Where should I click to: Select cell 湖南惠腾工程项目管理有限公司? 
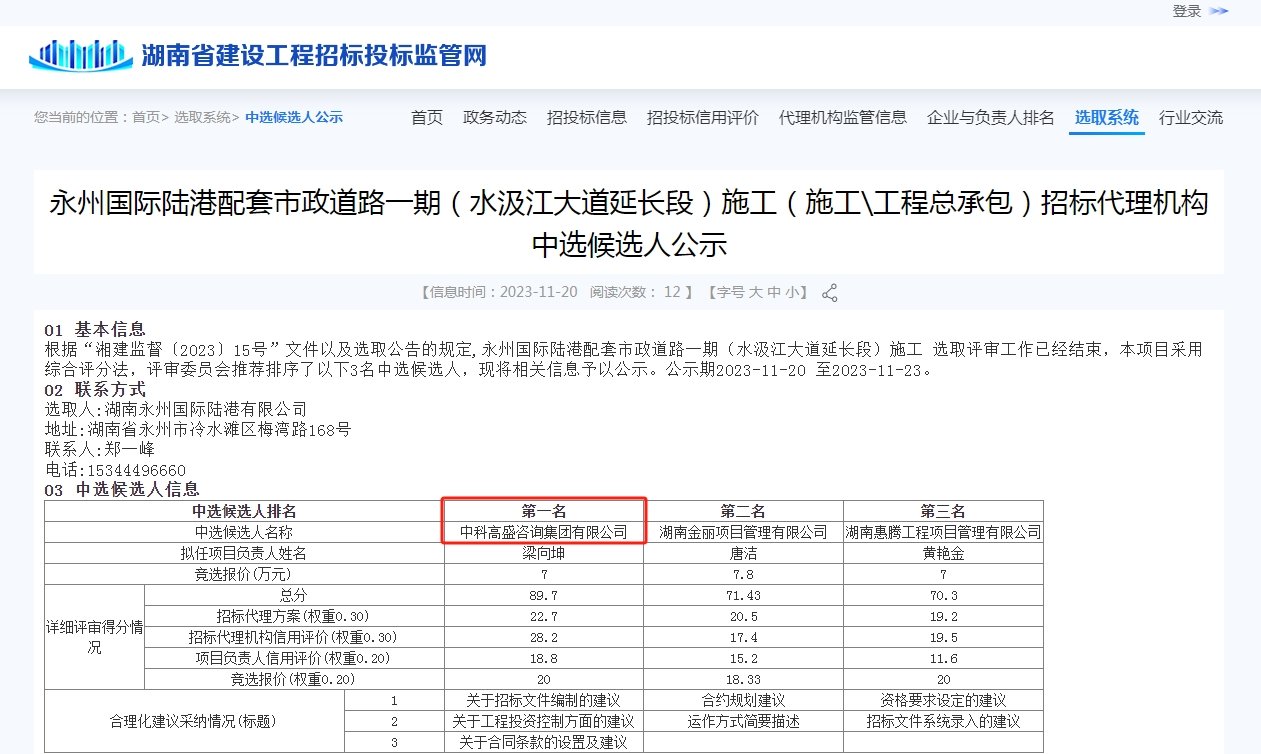(943, 532)
